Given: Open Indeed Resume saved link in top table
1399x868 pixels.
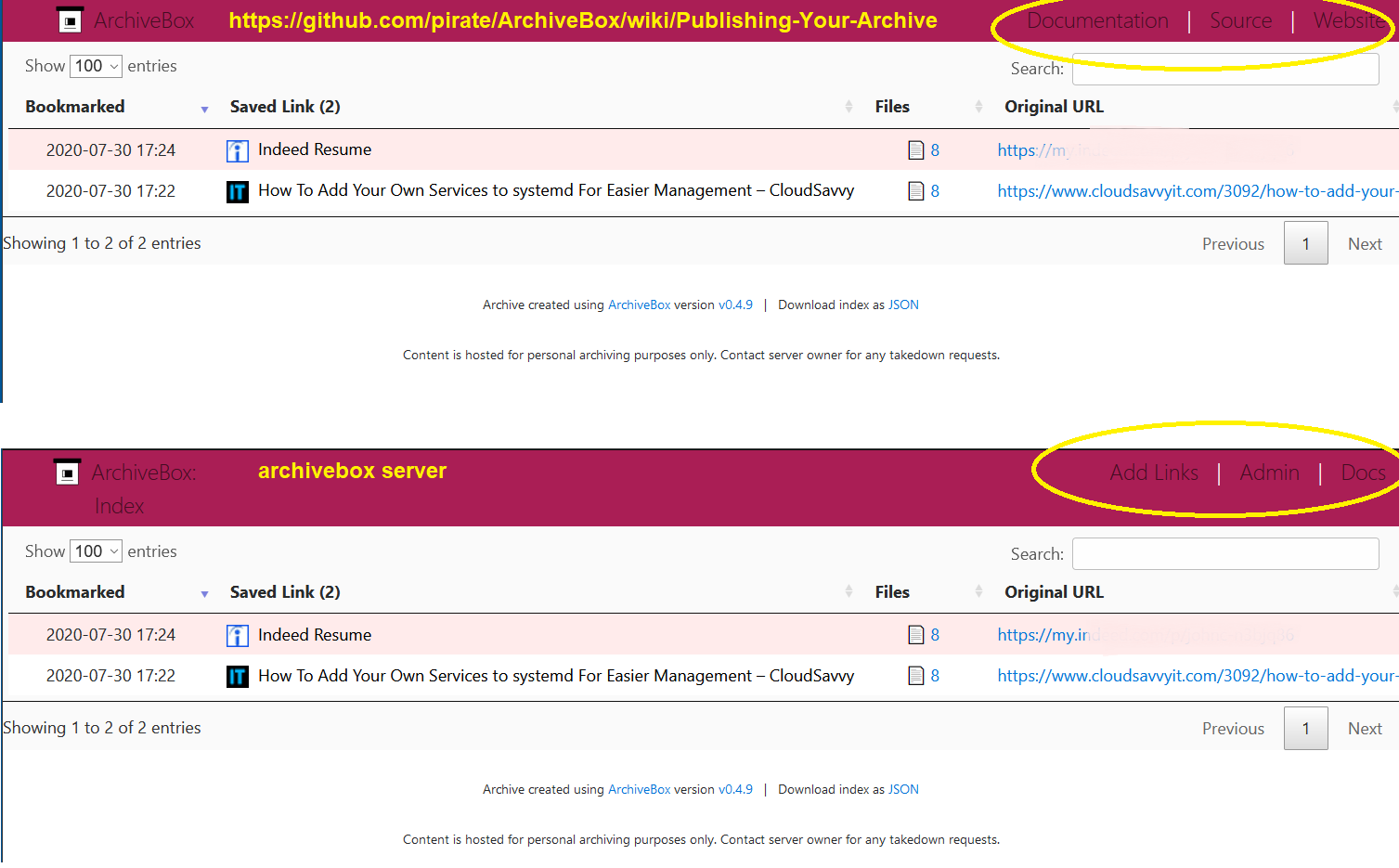Looking at the screenshot, I should click(x=315, y=149).
